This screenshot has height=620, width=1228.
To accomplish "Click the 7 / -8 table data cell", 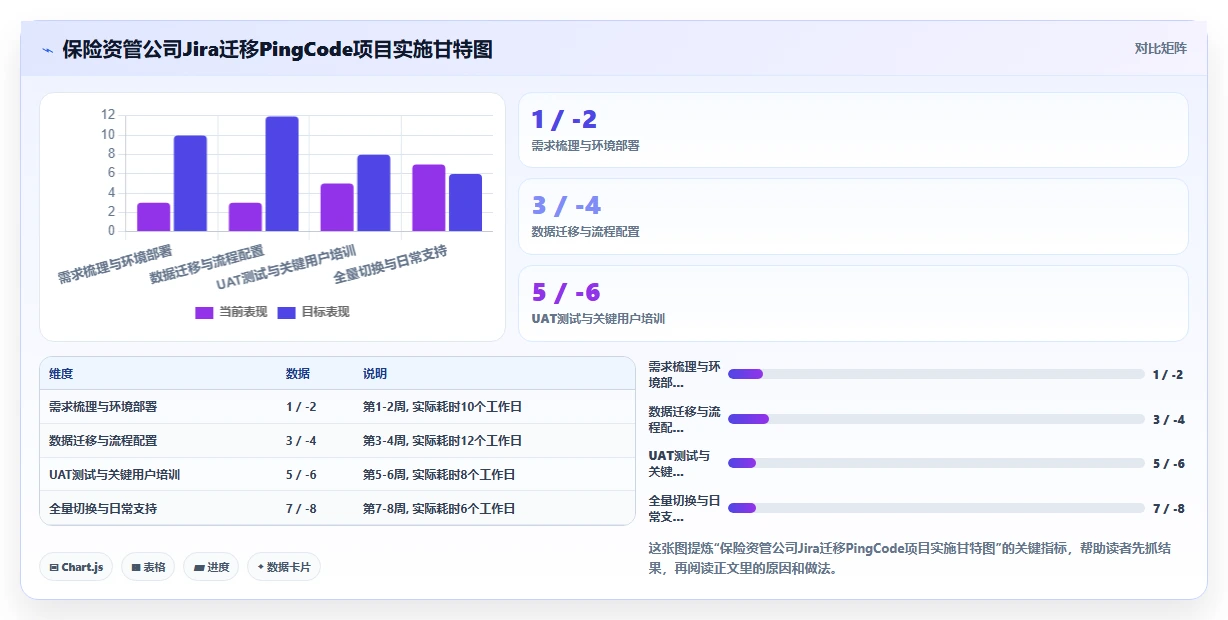I will click(x=315, y=509).
